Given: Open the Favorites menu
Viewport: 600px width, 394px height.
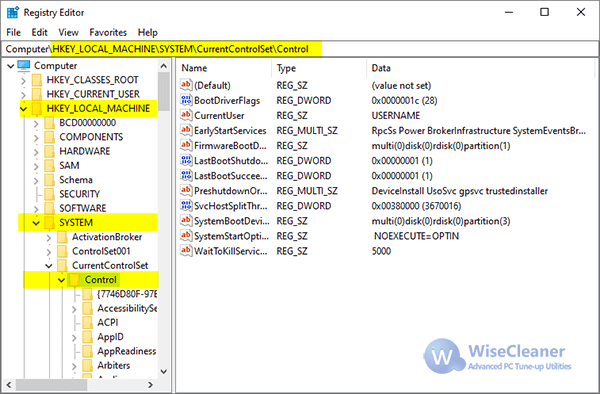Looking at the screenshot, I should [108, 33].
